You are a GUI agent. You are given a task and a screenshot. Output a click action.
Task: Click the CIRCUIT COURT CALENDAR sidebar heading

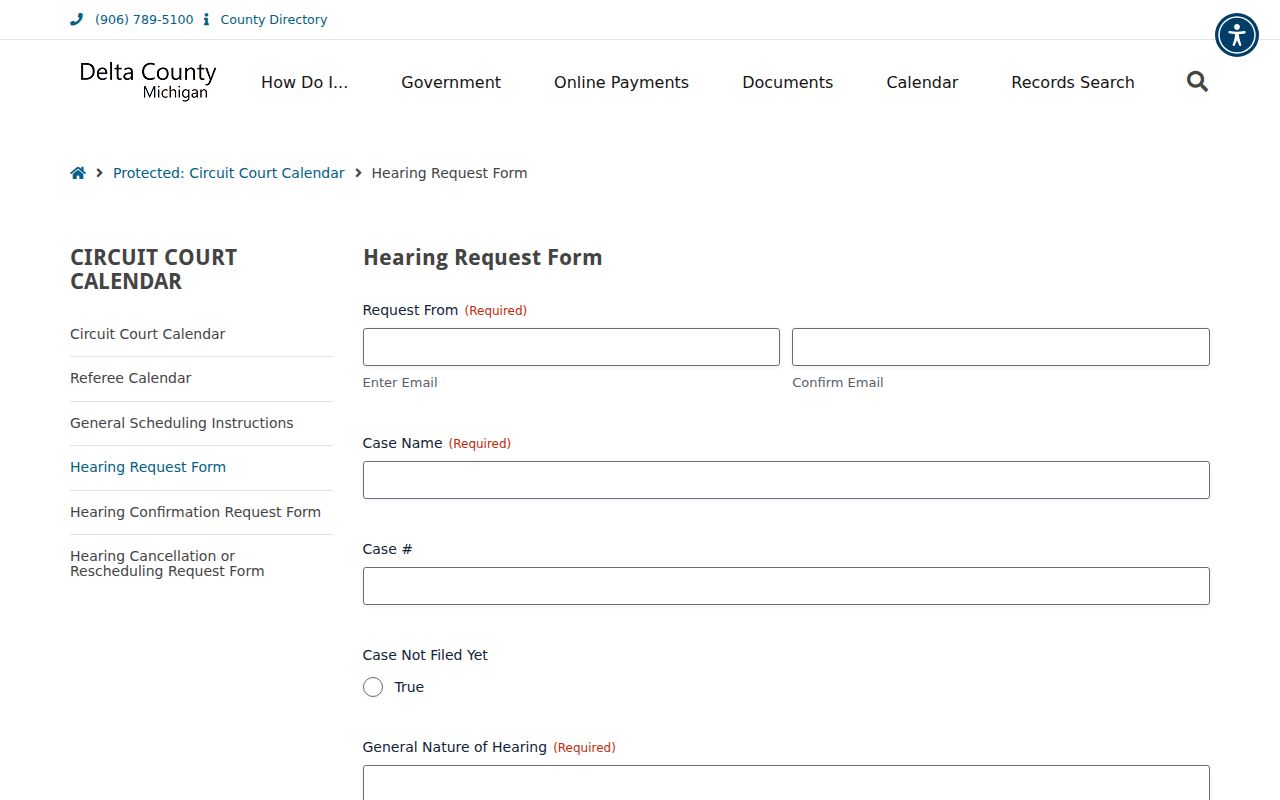click(x=153, y=269)
